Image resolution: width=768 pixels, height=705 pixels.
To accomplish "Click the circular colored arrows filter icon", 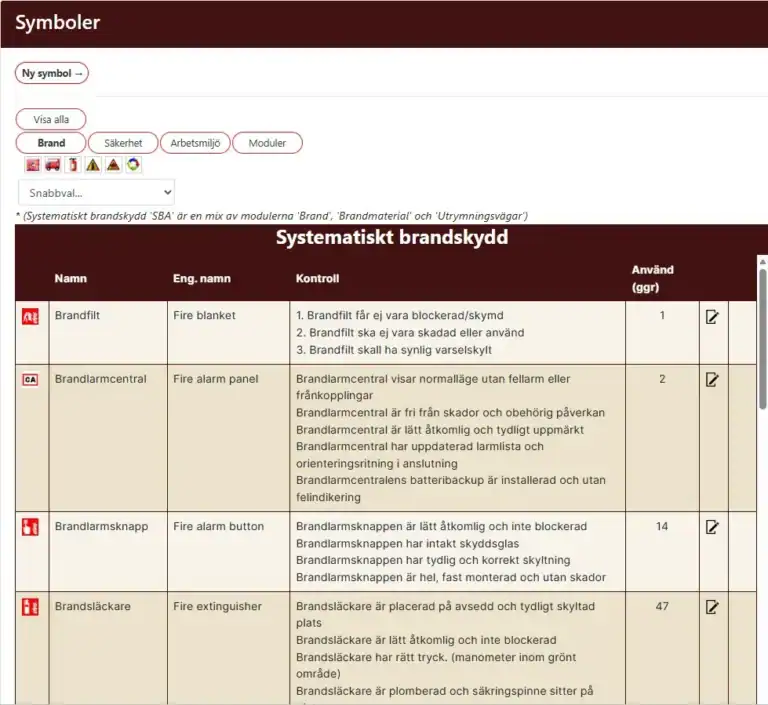I will coord(133,165).
